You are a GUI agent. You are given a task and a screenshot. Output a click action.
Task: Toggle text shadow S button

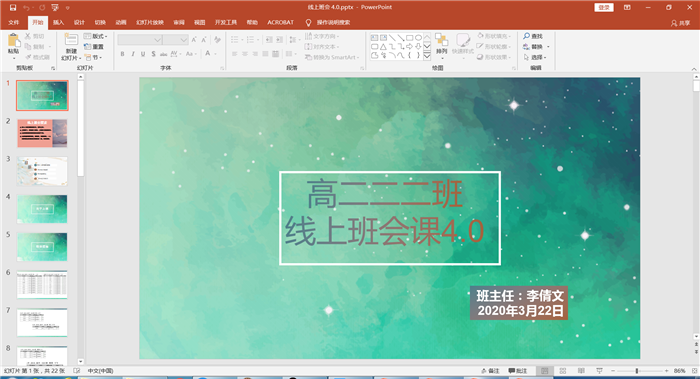153,54
